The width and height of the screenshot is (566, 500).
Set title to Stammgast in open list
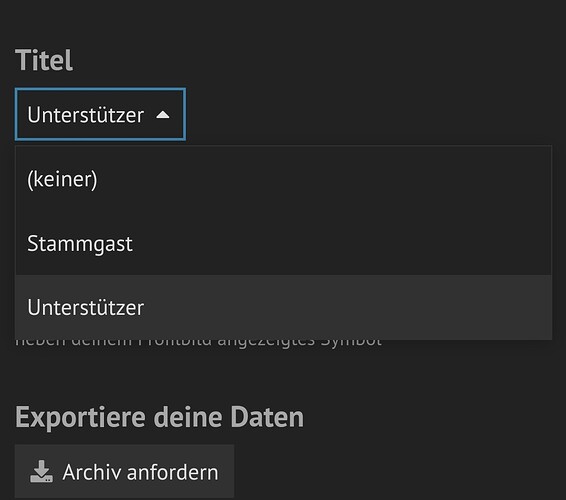pos(283,243)
